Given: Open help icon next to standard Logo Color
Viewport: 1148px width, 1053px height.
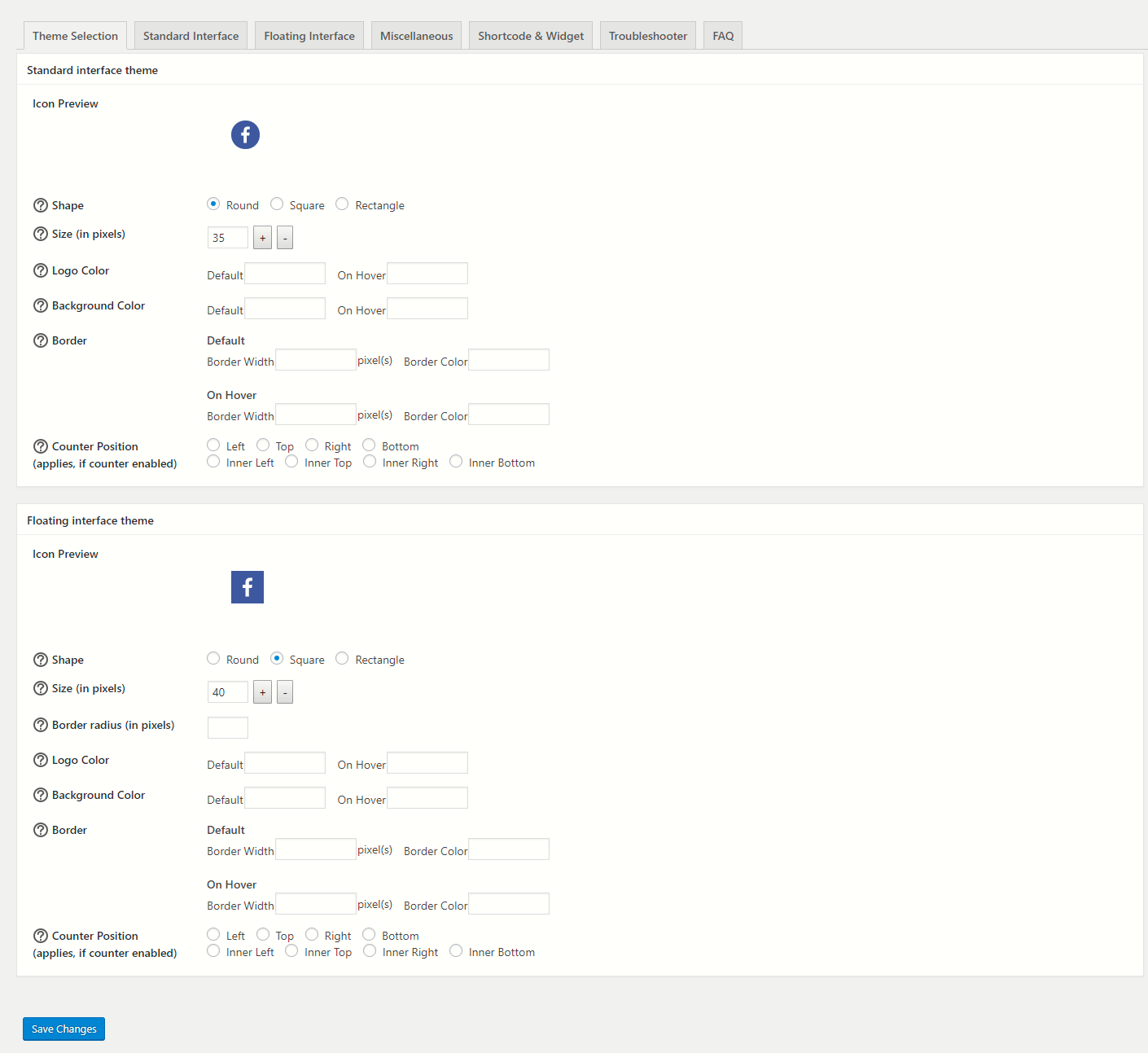Looking at the screenshot, I should point(41,270).
